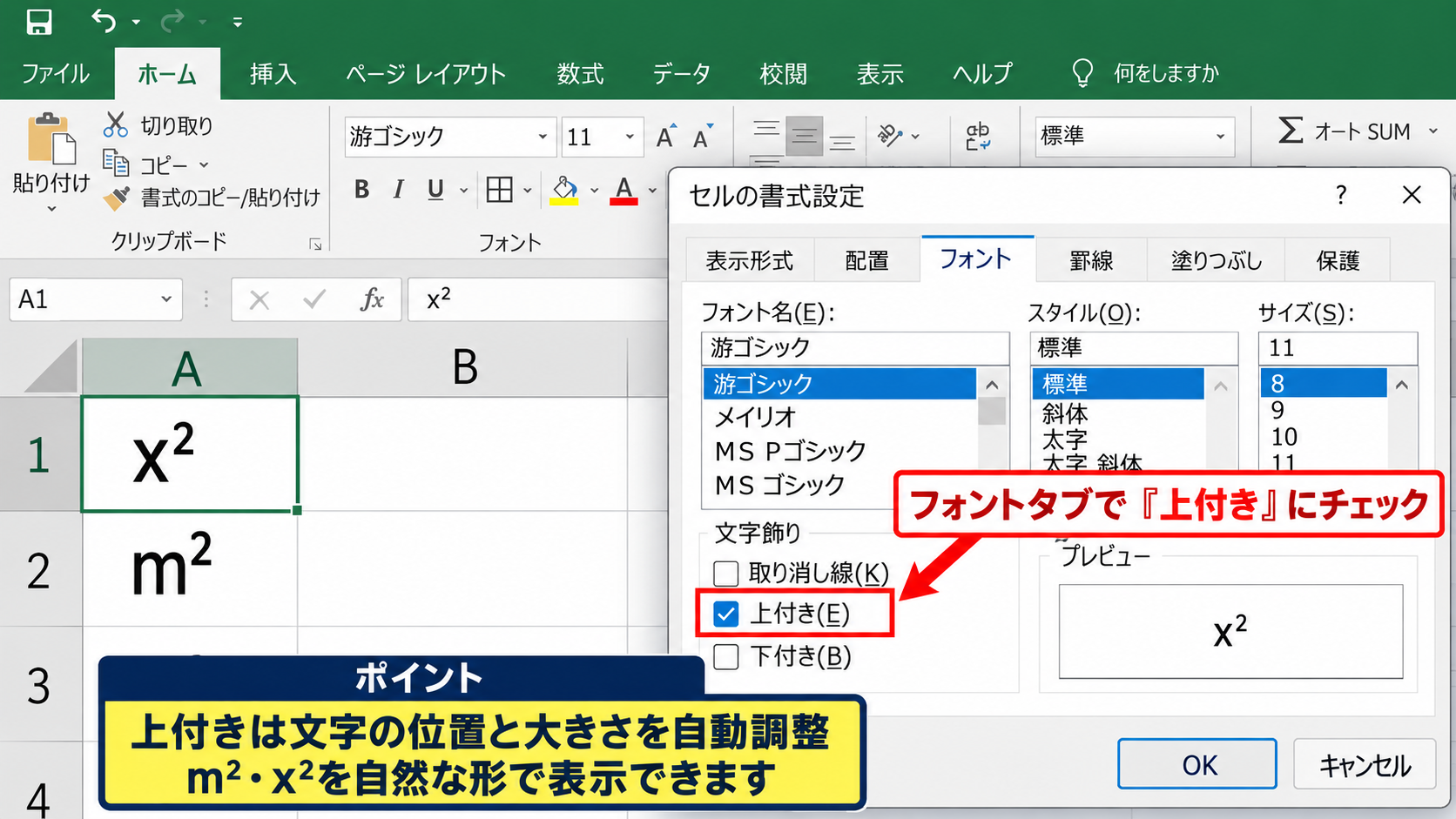
Task: Open the font name dropdown in ribbon
Action: point(543,137)
